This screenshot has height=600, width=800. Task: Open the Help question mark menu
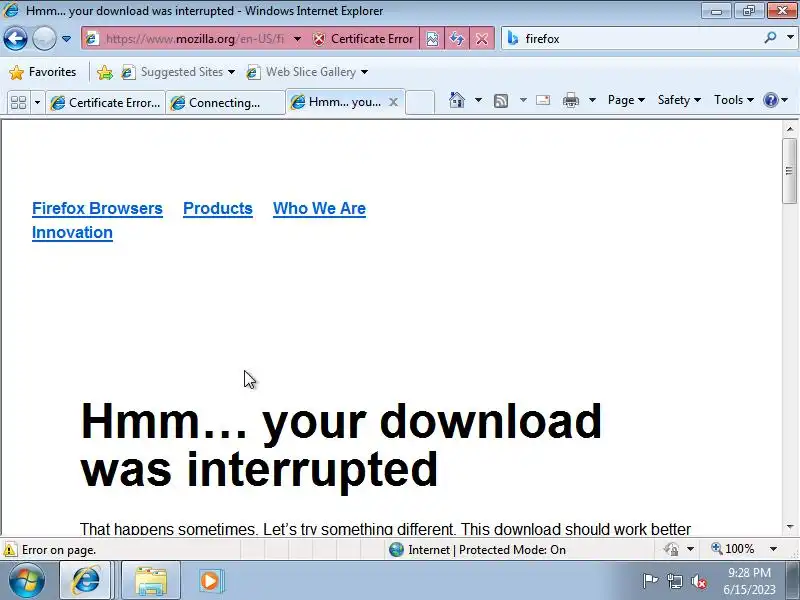point(775,100)
